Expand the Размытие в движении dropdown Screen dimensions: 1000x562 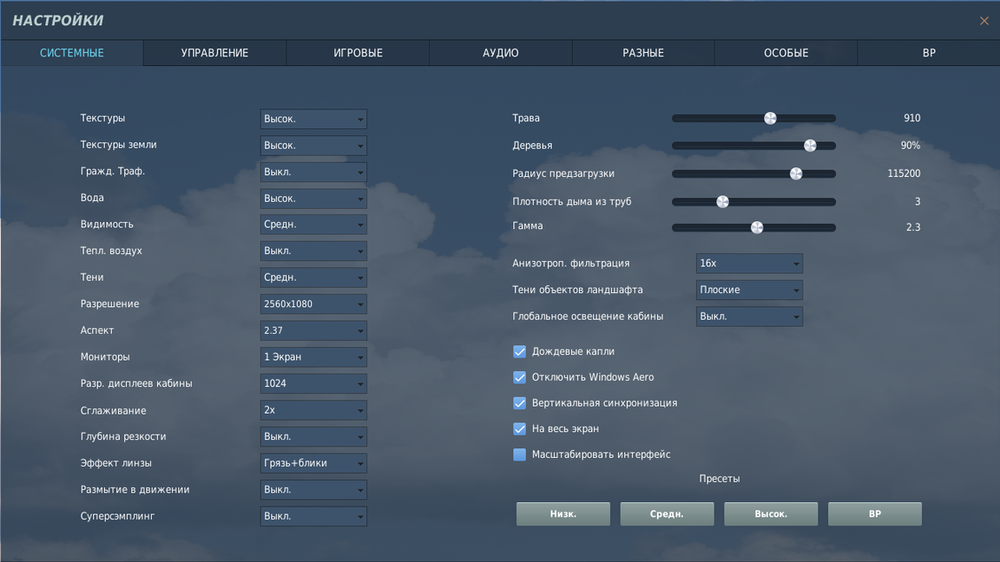point(313,489)
